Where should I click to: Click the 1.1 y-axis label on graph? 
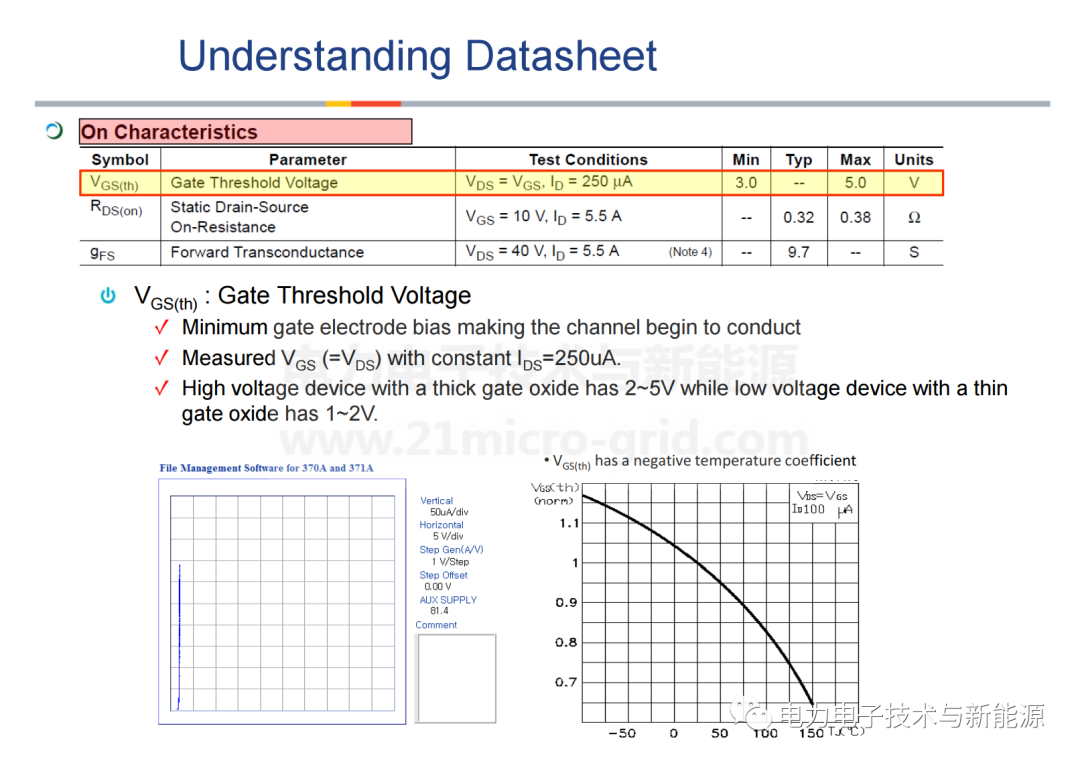tap(569, 523)
